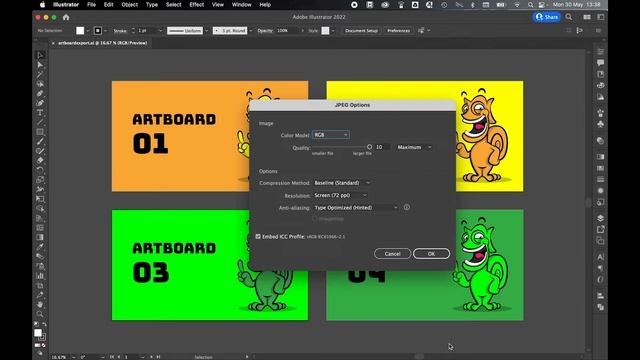640x360 pixels.
Task: Open the Apple menu
Action: point(42,4)
